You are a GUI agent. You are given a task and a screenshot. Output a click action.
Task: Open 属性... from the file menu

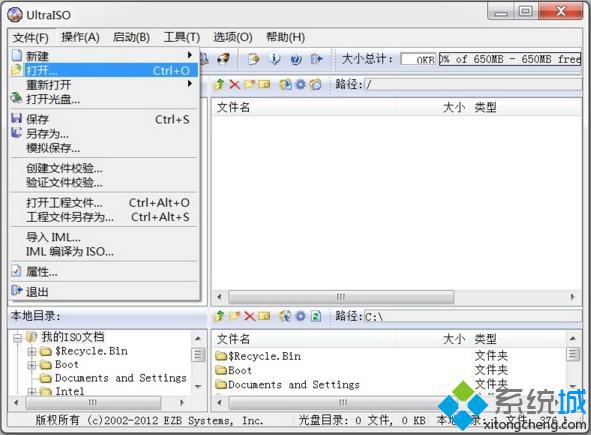pos(104,272)
